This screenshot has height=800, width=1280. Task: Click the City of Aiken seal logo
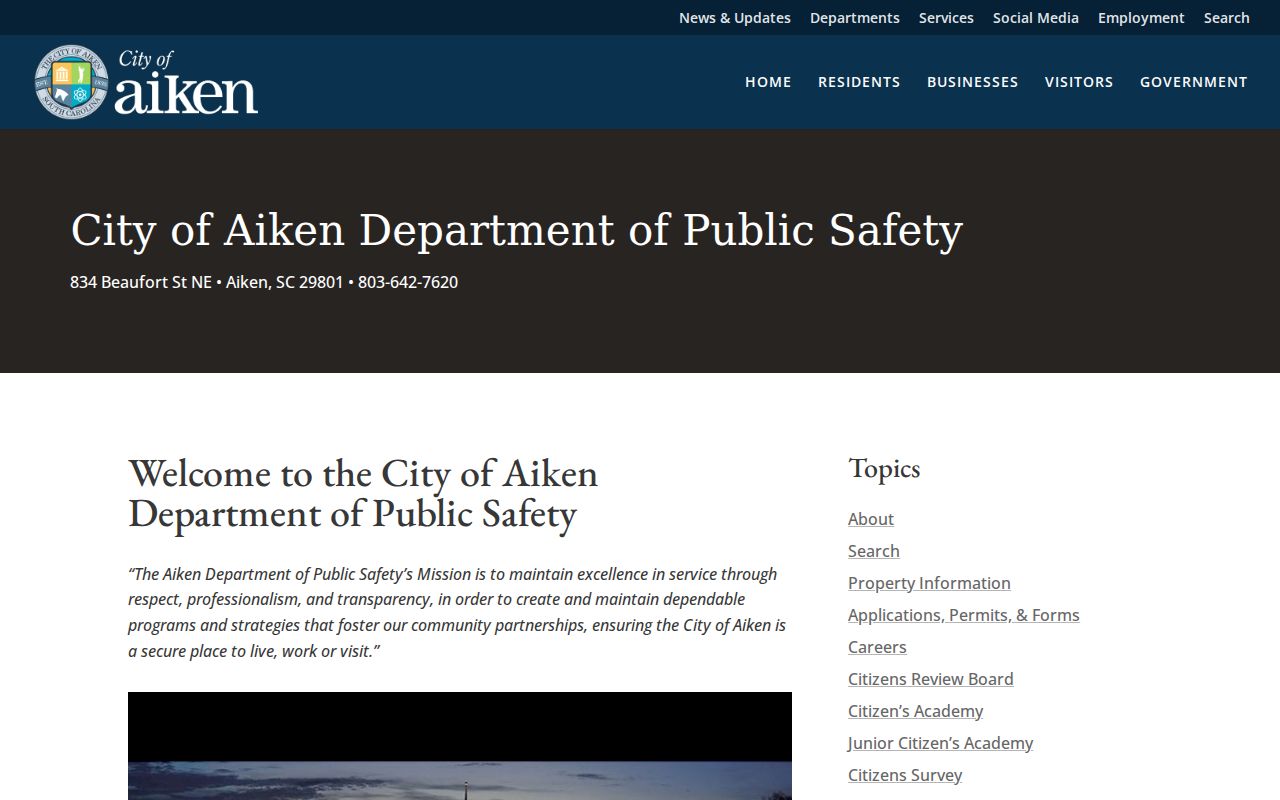[146, 82]
